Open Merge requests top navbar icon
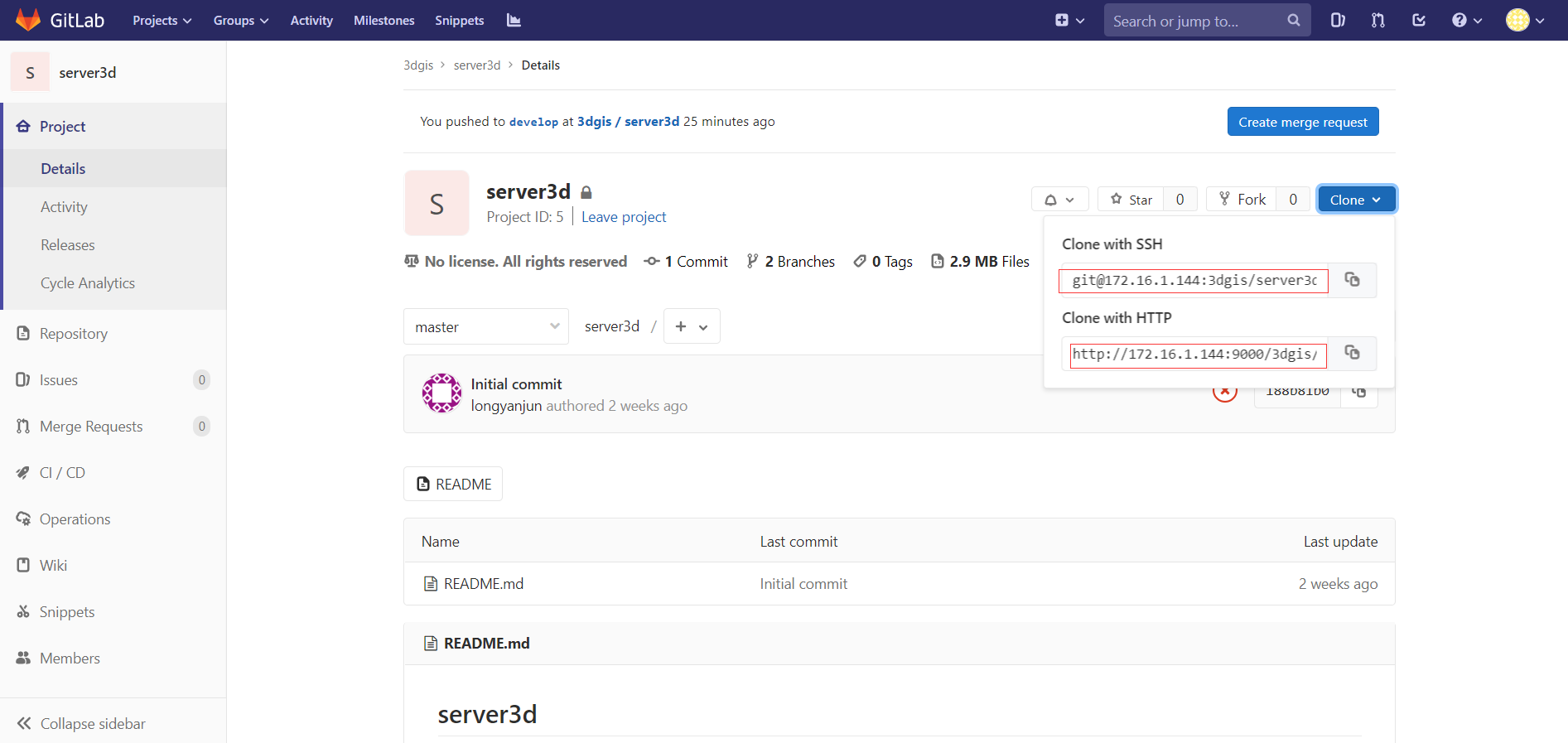 [1378, 20]
